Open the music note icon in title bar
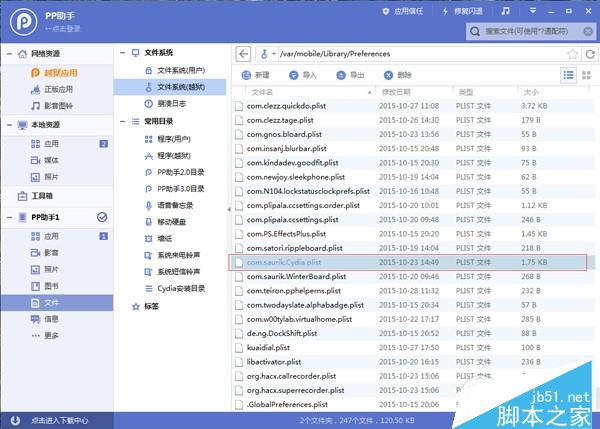The width and height of the screenshot is (600, 429). (x=505, y=11)
